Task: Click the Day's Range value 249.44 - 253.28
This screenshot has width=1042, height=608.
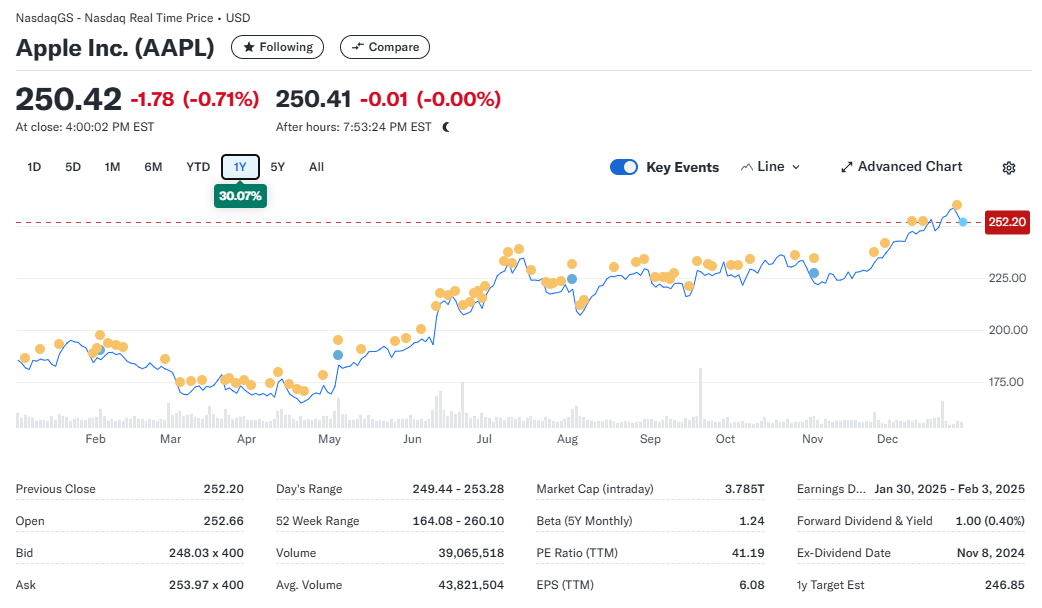Action: click(x=458, y=489)
